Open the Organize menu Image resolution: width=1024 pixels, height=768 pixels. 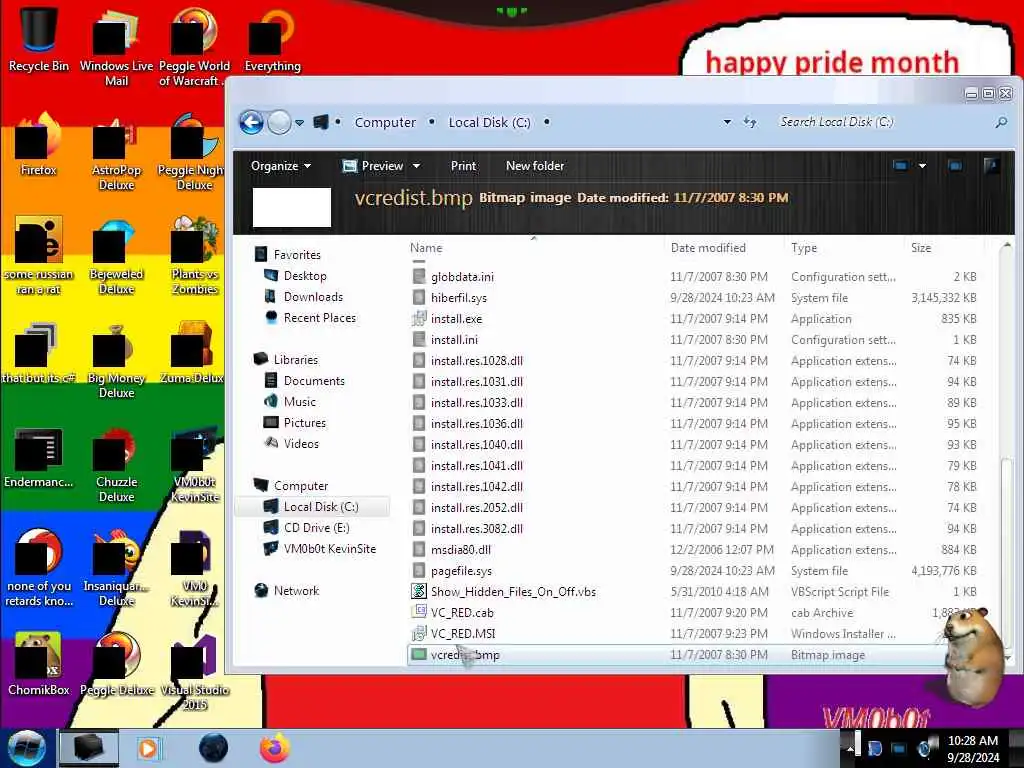pos(281,166)
